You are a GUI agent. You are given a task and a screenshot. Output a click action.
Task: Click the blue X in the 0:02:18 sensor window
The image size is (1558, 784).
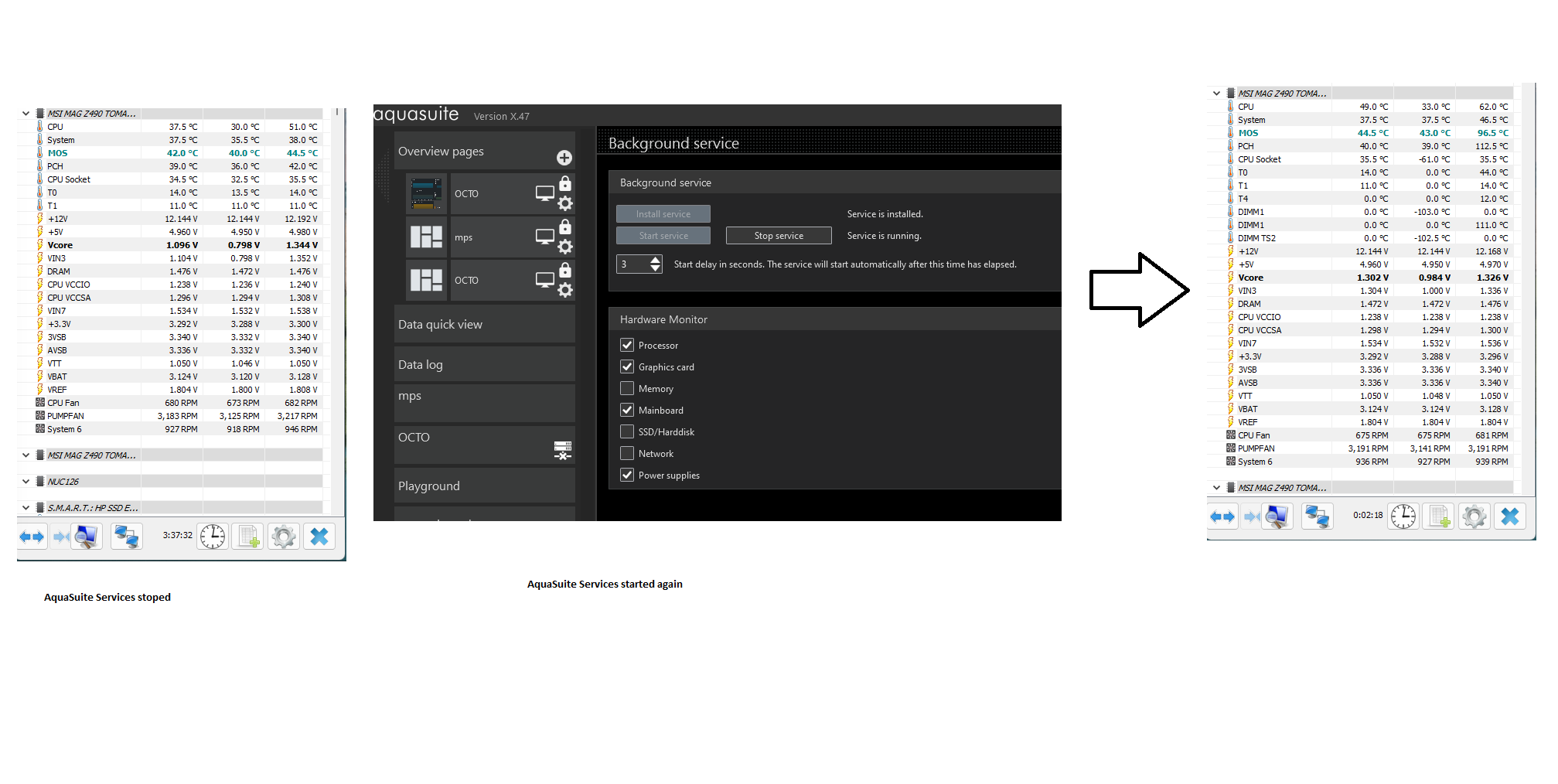click(1510, 516)
